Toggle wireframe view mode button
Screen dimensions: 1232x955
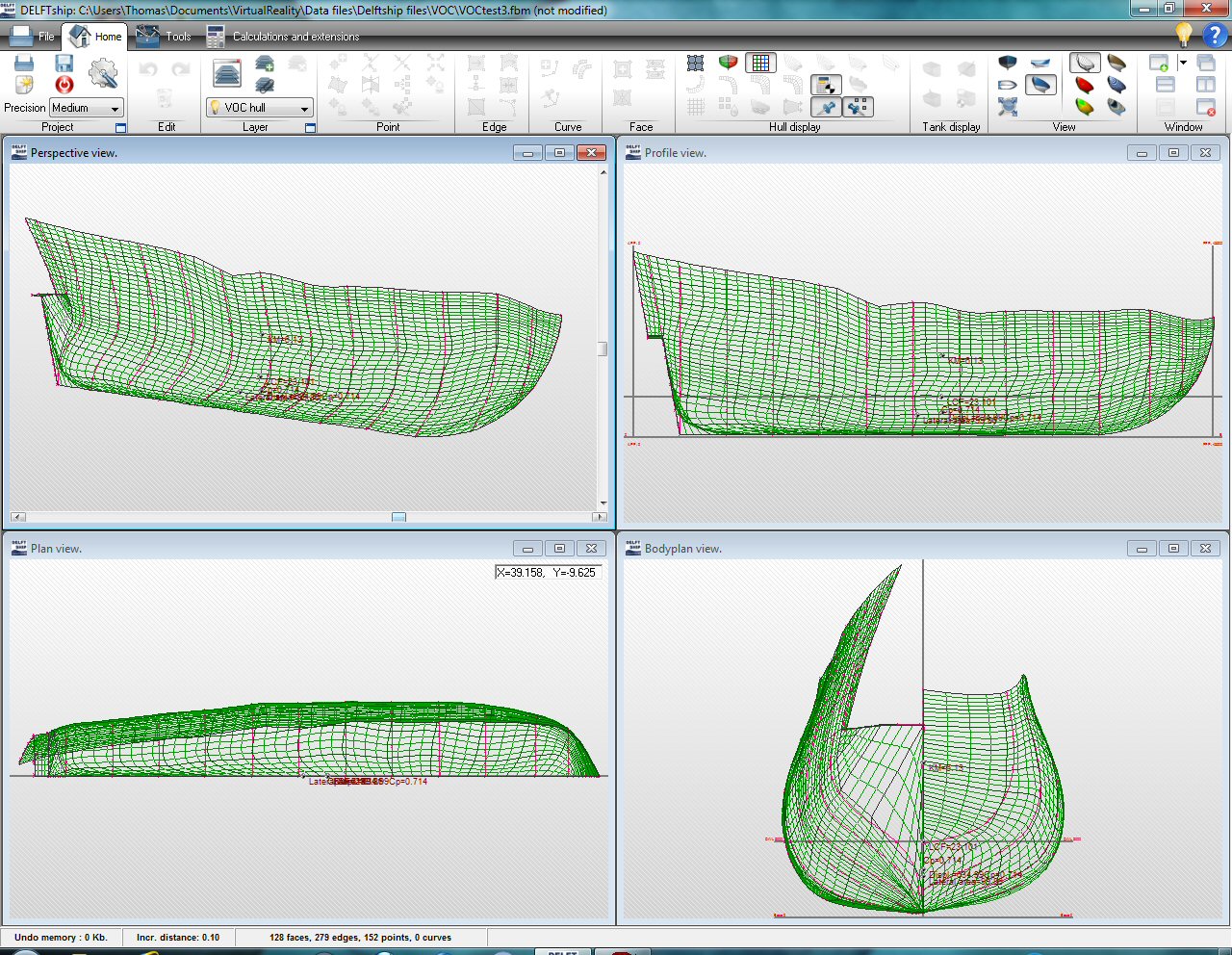coord(1085,64)
